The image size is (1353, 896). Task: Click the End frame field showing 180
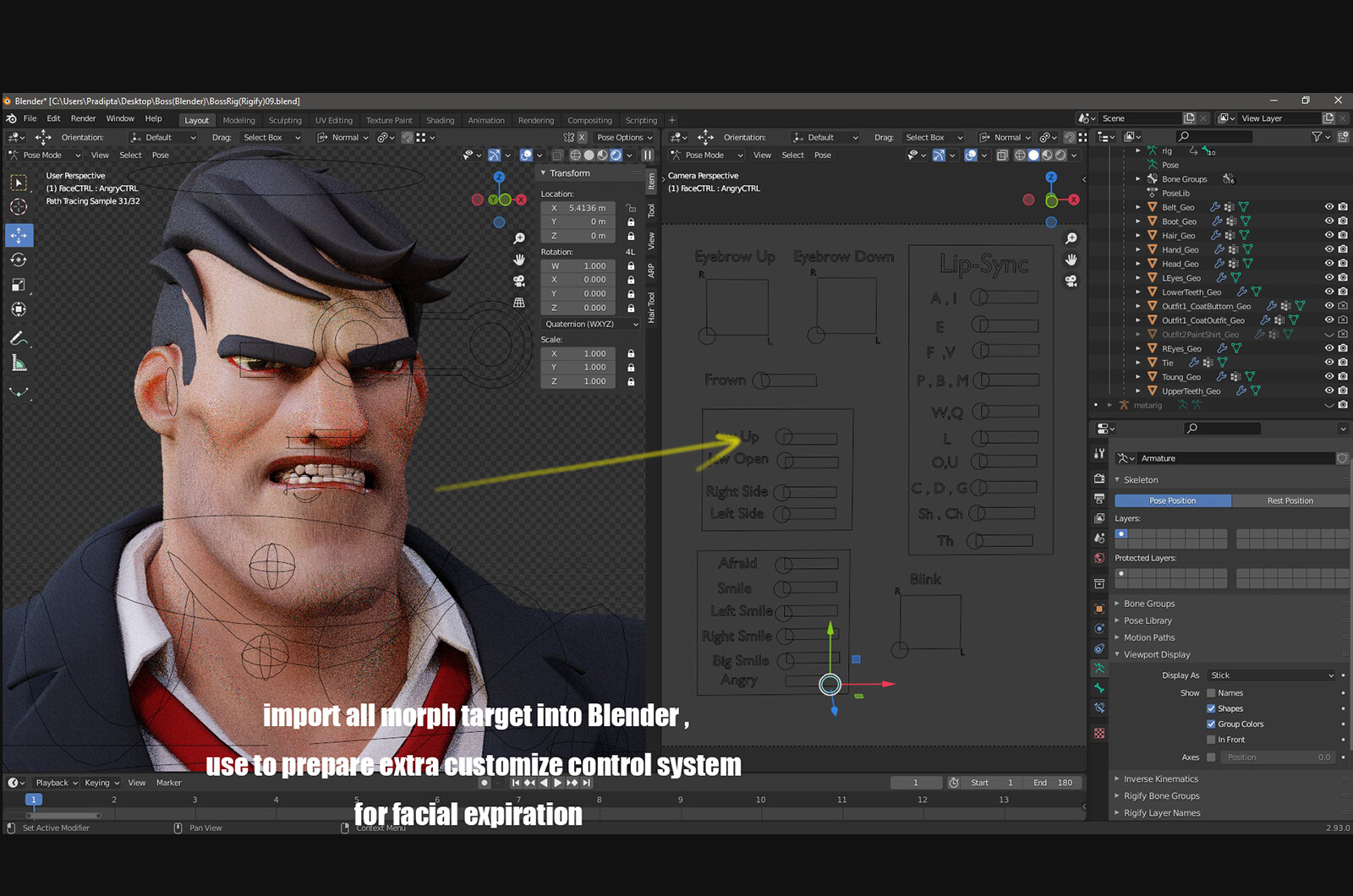[x=1052, y=783]
